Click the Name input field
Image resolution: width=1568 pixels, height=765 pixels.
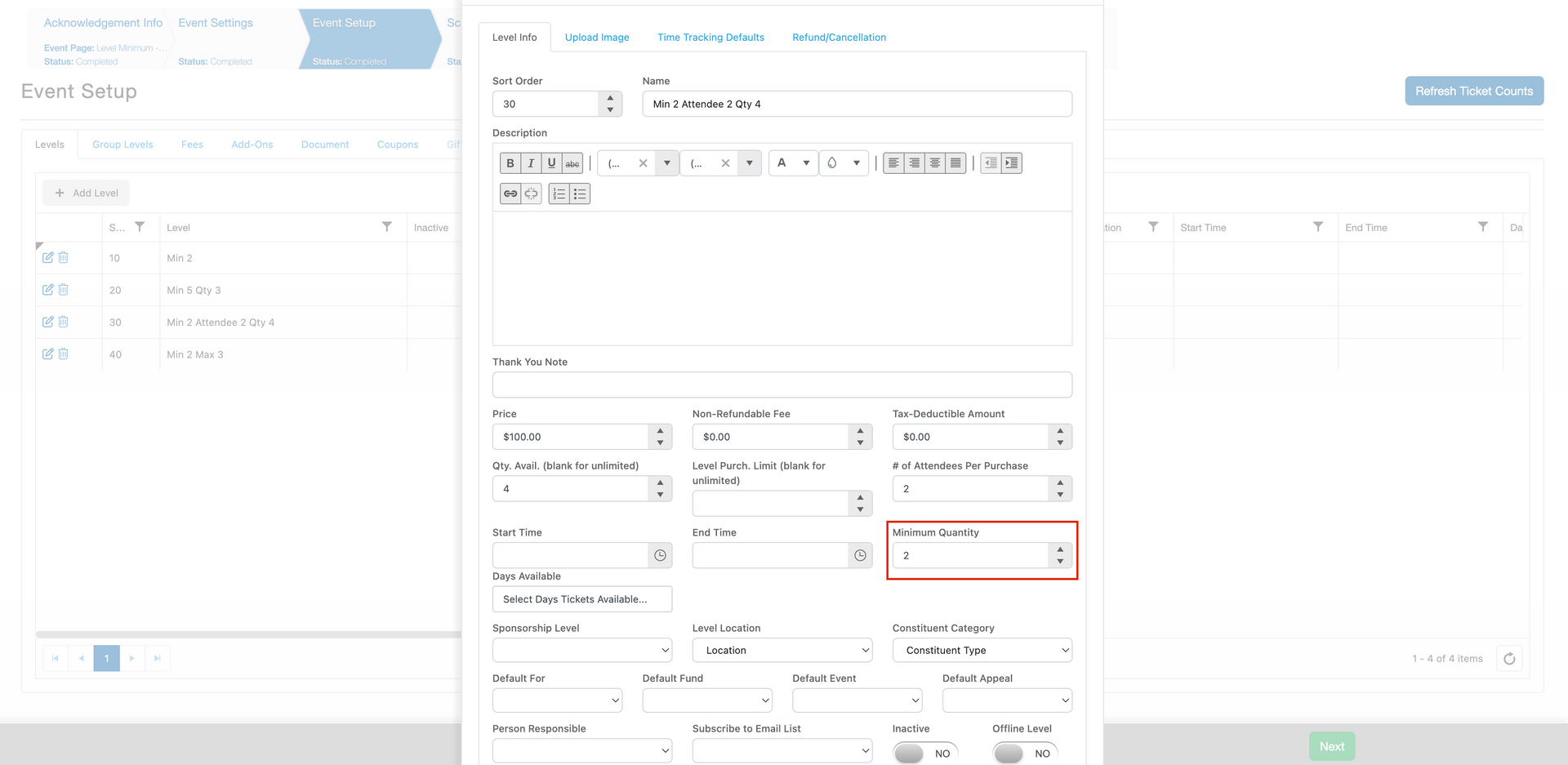click(x=857, y=104)
